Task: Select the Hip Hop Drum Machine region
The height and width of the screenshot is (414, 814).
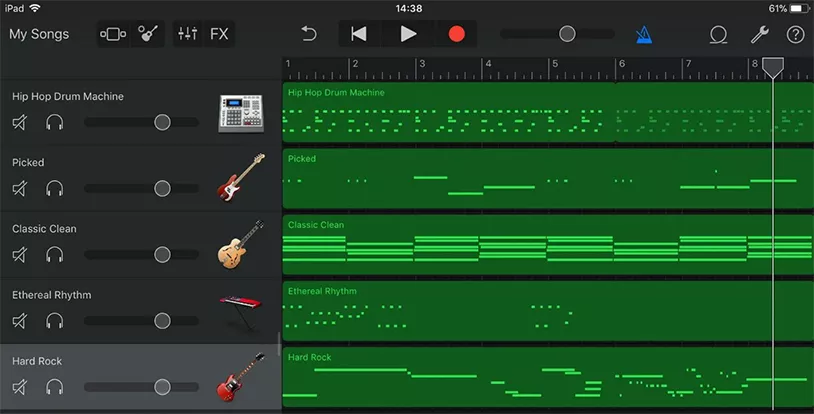Action: tap(449, 112)
